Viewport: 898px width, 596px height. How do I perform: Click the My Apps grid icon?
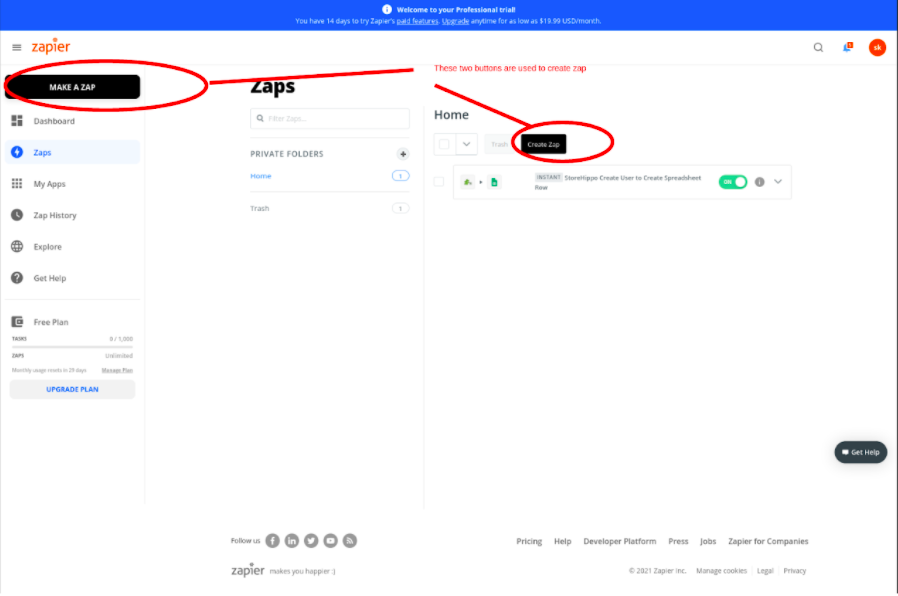(17, 184)
